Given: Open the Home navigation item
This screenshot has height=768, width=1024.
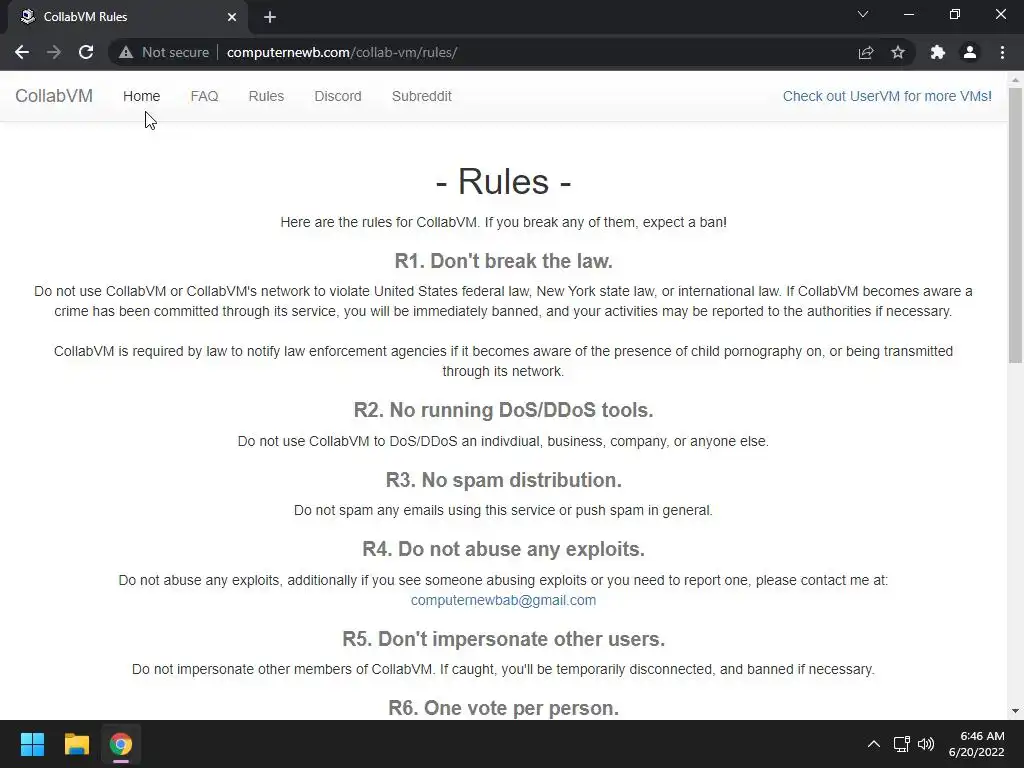Looking at the screenshot, I should coord(142,96).
